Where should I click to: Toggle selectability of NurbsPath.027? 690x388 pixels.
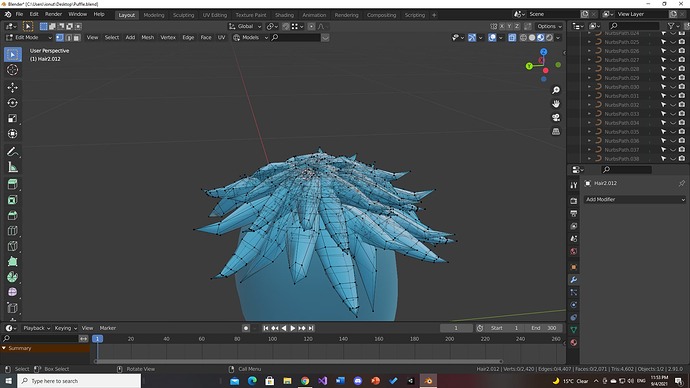[x=664, y=60]
